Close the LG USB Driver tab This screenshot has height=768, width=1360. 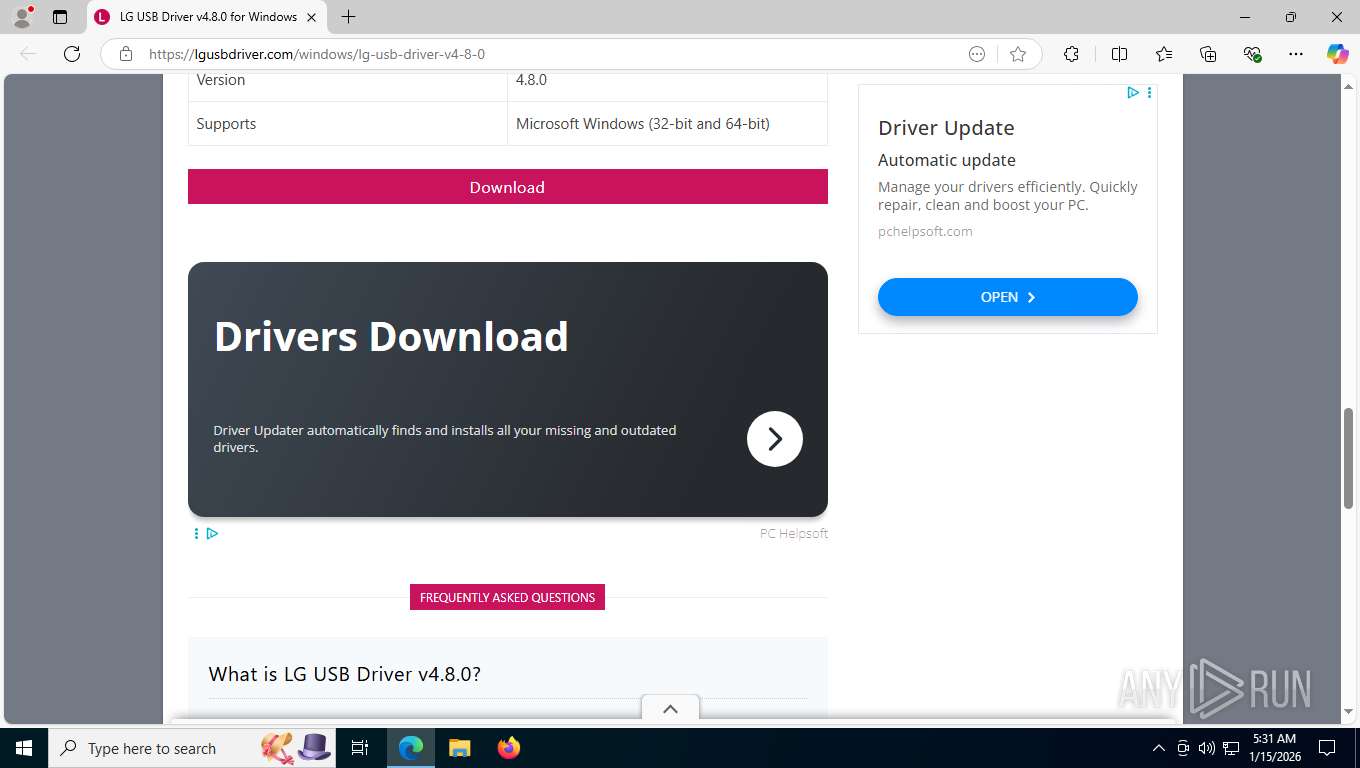(311, 17)
